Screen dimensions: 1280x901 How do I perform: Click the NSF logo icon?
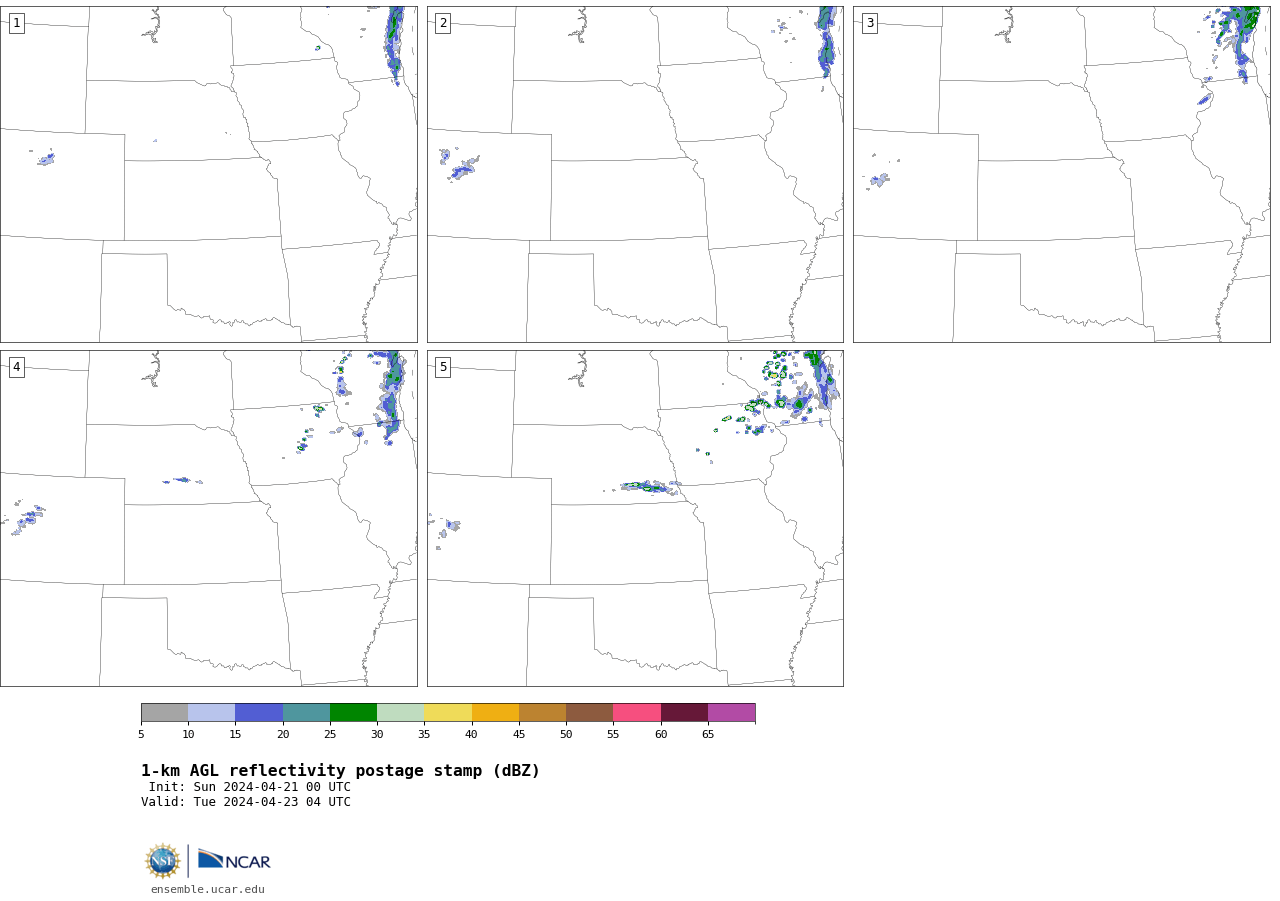[x=163, y=861]
